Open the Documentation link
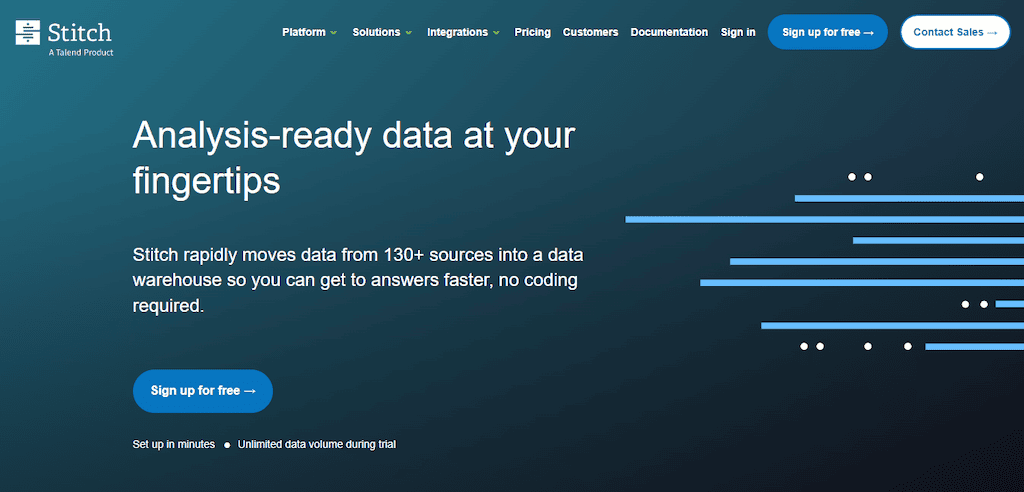The width and height of the screenshot is (1024, 492). (x=669, y=32)
